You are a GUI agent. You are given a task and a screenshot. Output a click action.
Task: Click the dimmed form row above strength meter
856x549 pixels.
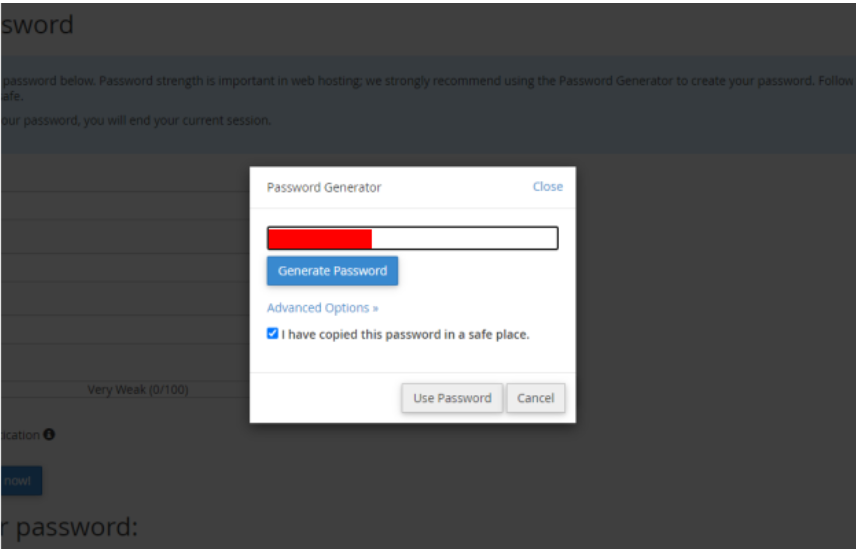point(125,362)
